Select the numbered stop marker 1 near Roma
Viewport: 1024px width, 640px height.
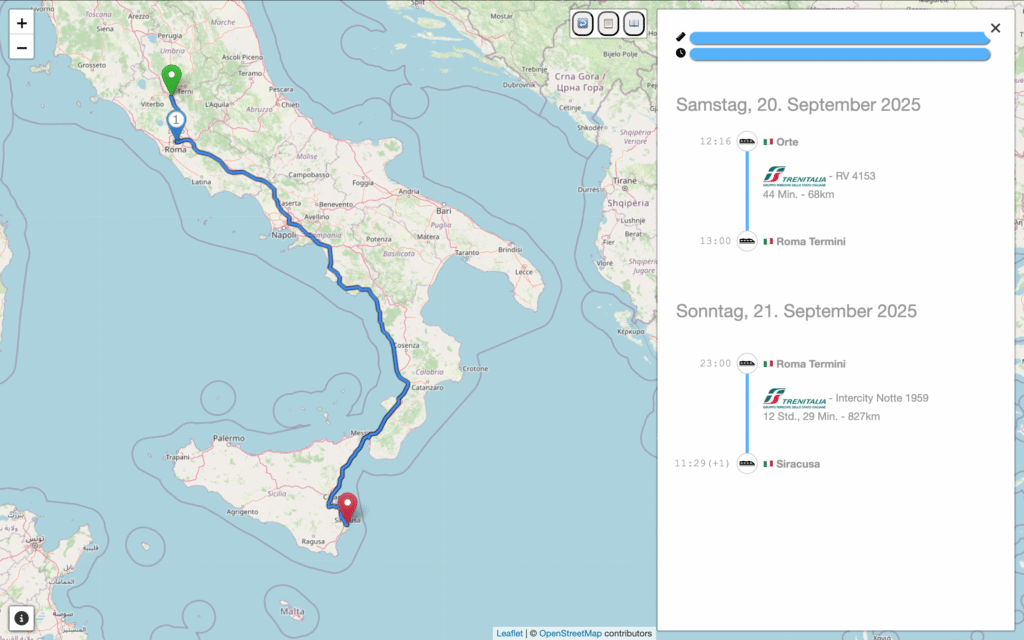pos(176,120)
